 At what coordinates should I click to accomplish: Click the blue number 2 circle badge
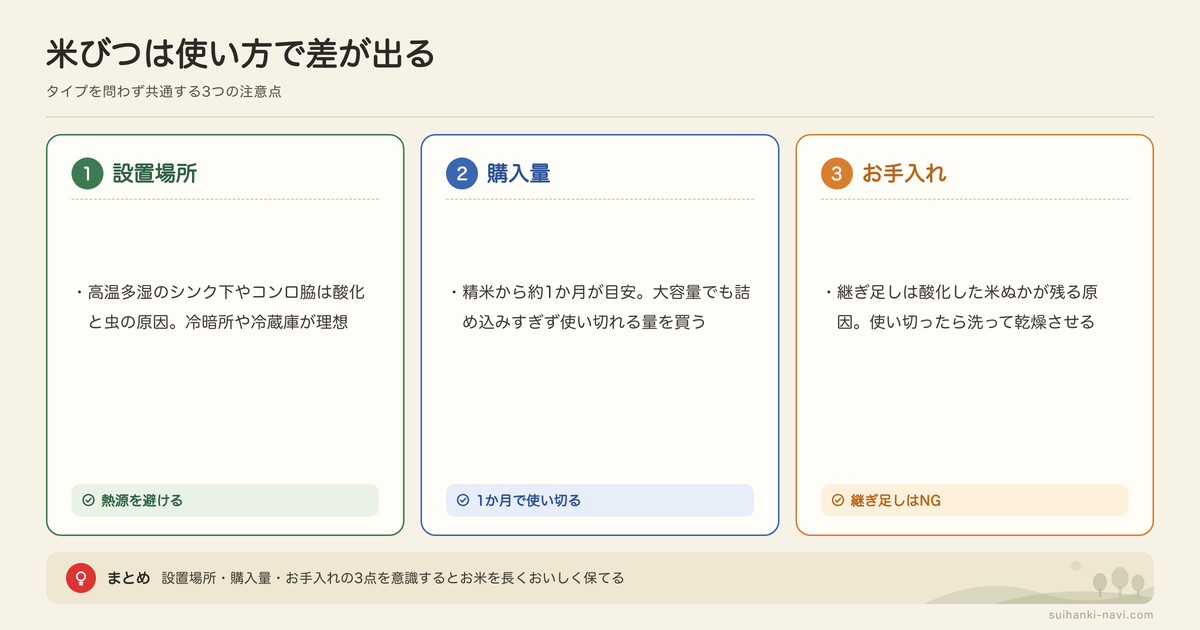tap(462, 173)
